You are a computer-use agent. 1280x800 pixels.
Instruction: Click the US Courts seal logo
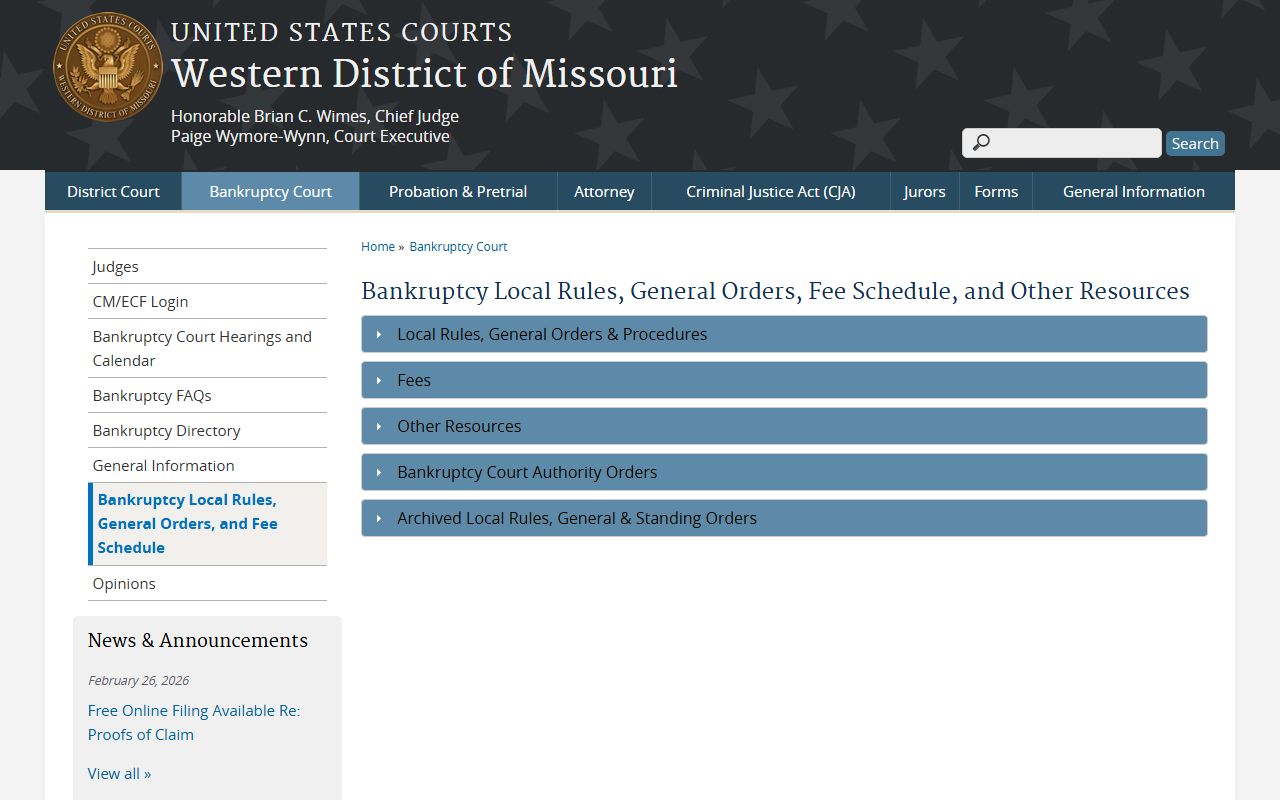pyautogui.click(x=108, y=67)
